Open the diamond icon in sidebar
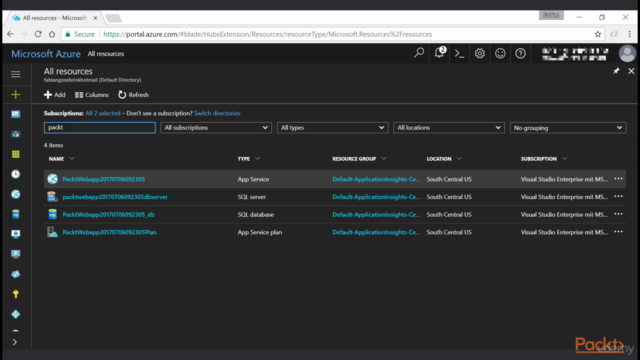 pyautogui.click(x=16, y=314)
